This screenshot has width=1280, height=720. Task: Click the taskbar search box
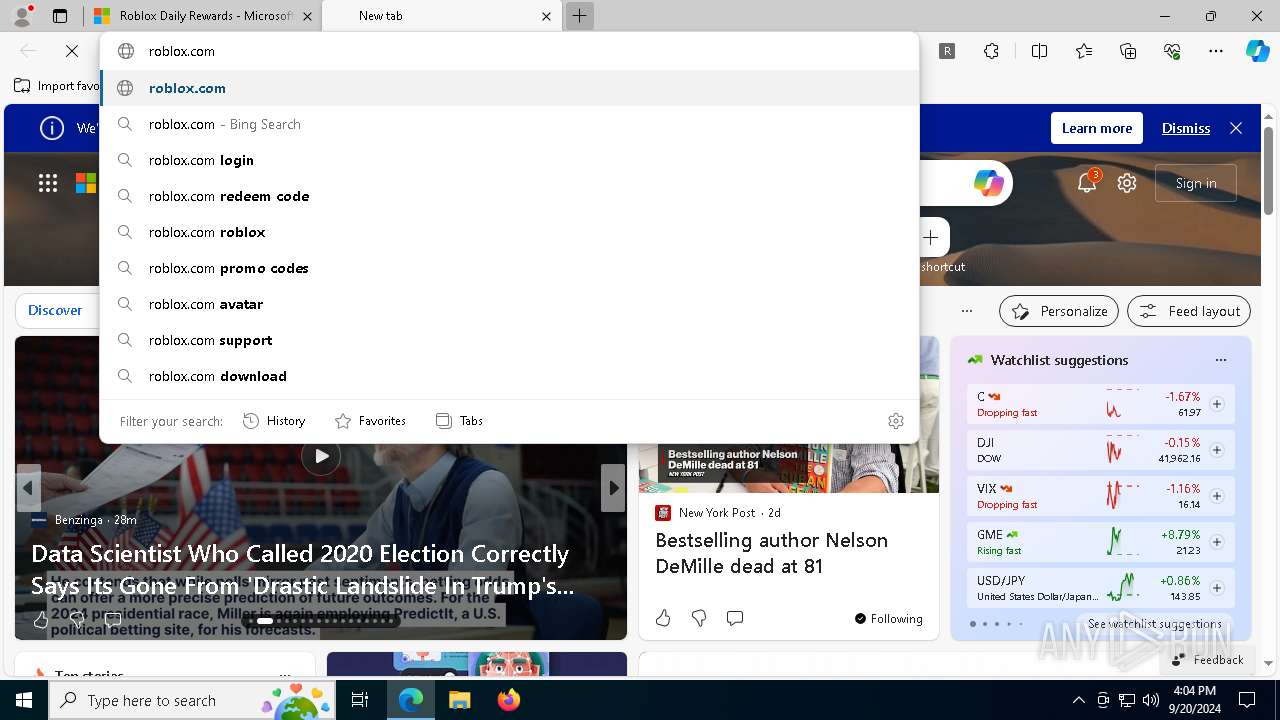pyautogui.click(x=192, y=700)
